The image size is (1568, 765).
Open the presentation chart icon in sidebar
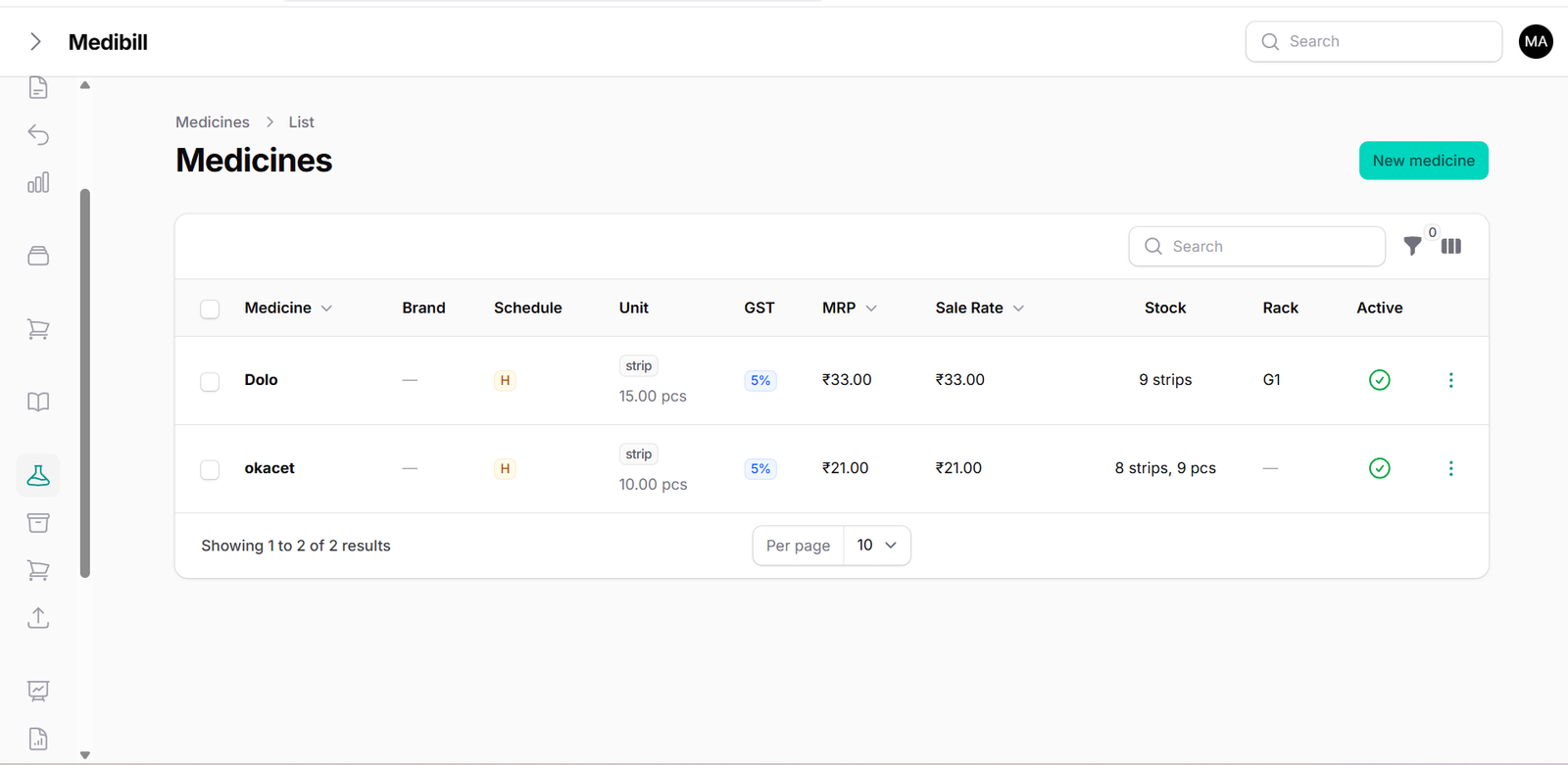tap(38, 691)
